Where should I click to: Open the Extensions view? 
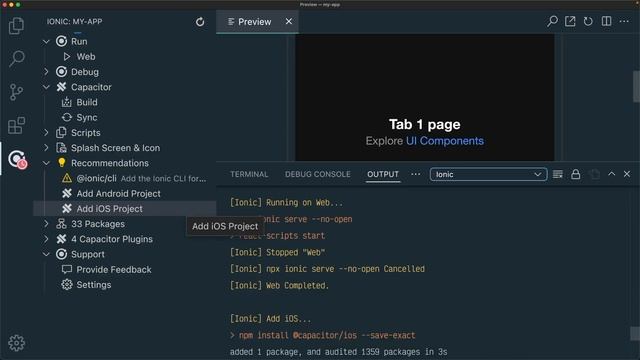16,125
